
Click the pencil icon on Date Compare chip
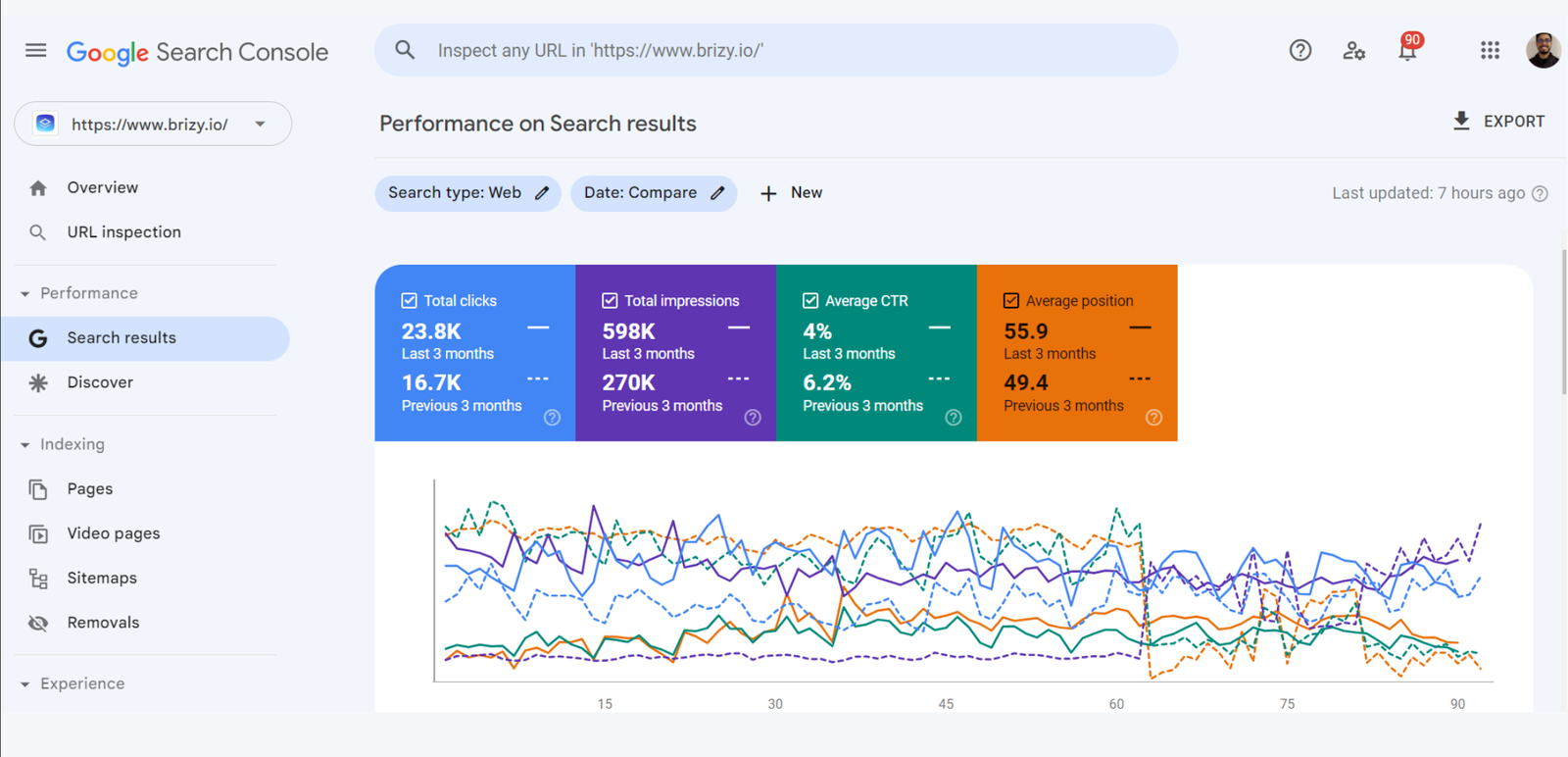click(717, 193)
